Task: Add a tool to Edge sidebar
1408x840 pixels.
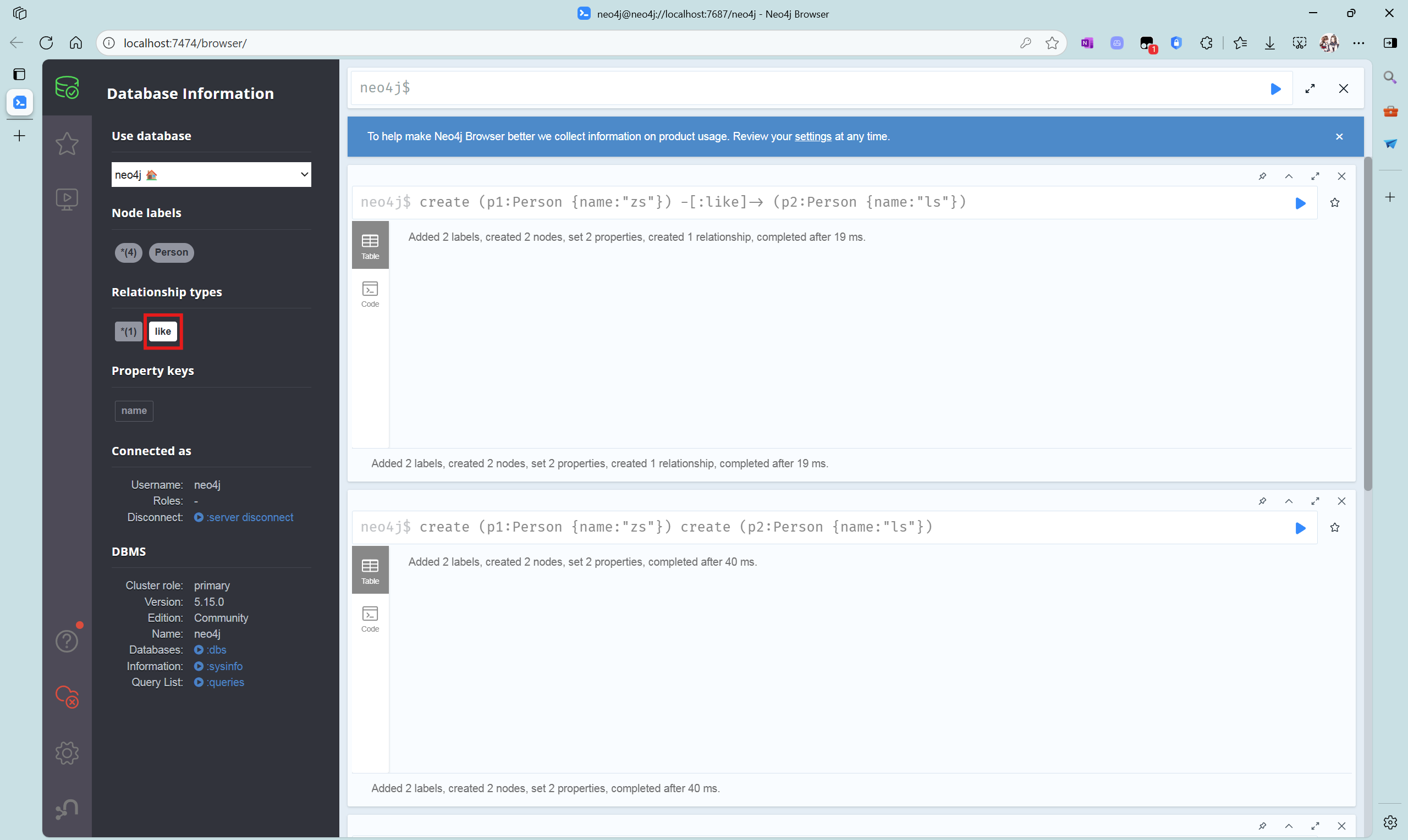Action: click(1390, 197)
